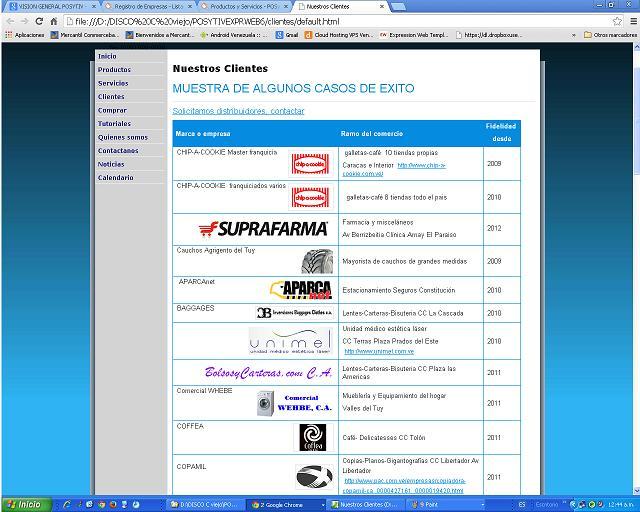
Task: Open the Aplicaciones apps shortcut
Action: pos(25,35)
